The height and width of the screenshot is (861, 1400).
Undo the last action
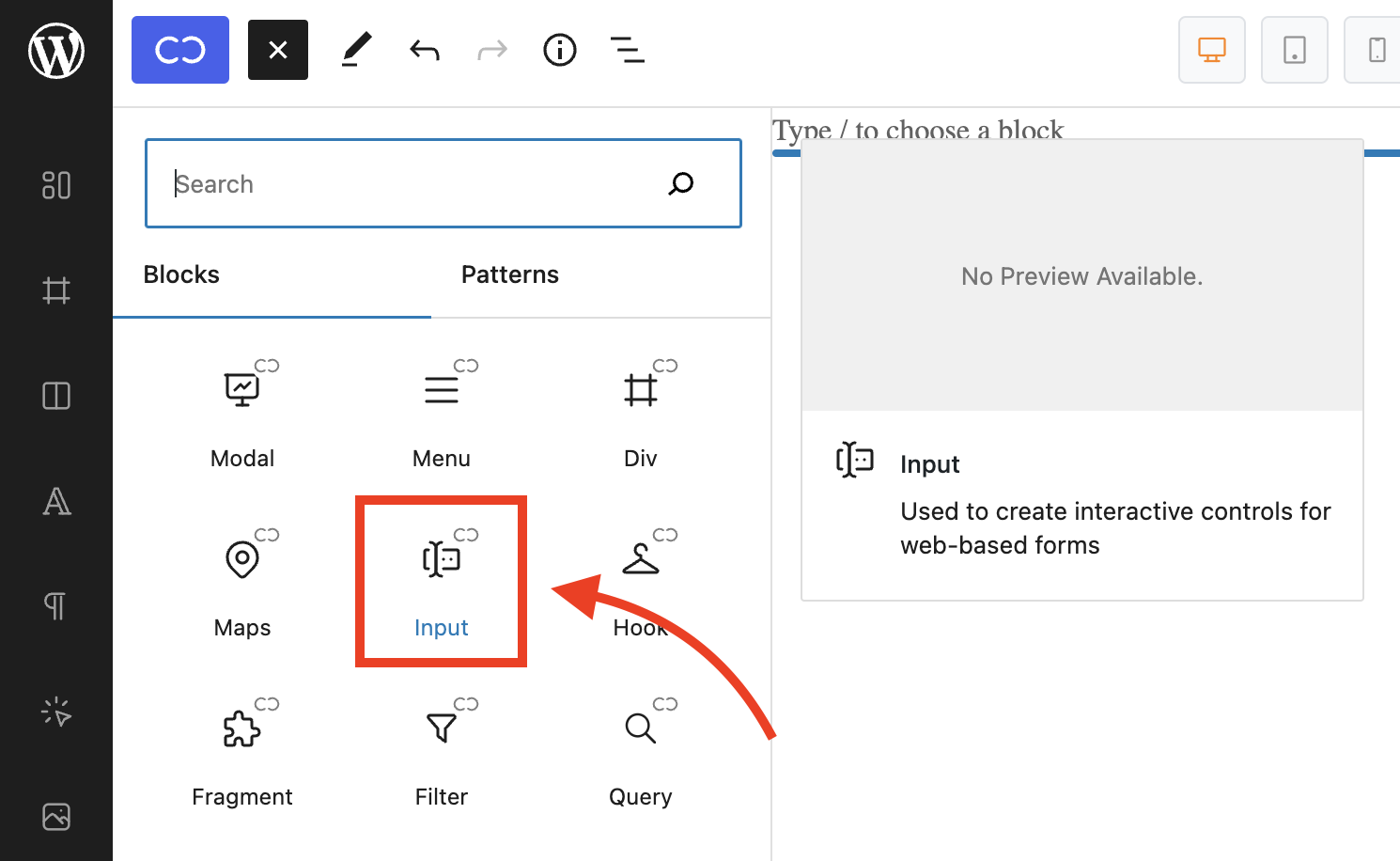(425, 50)
